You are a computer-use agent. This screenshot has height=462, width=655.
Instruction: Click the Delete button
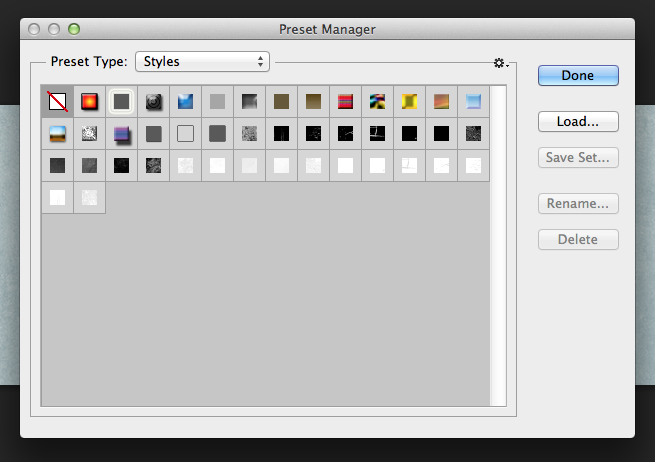tap(578, 239)
